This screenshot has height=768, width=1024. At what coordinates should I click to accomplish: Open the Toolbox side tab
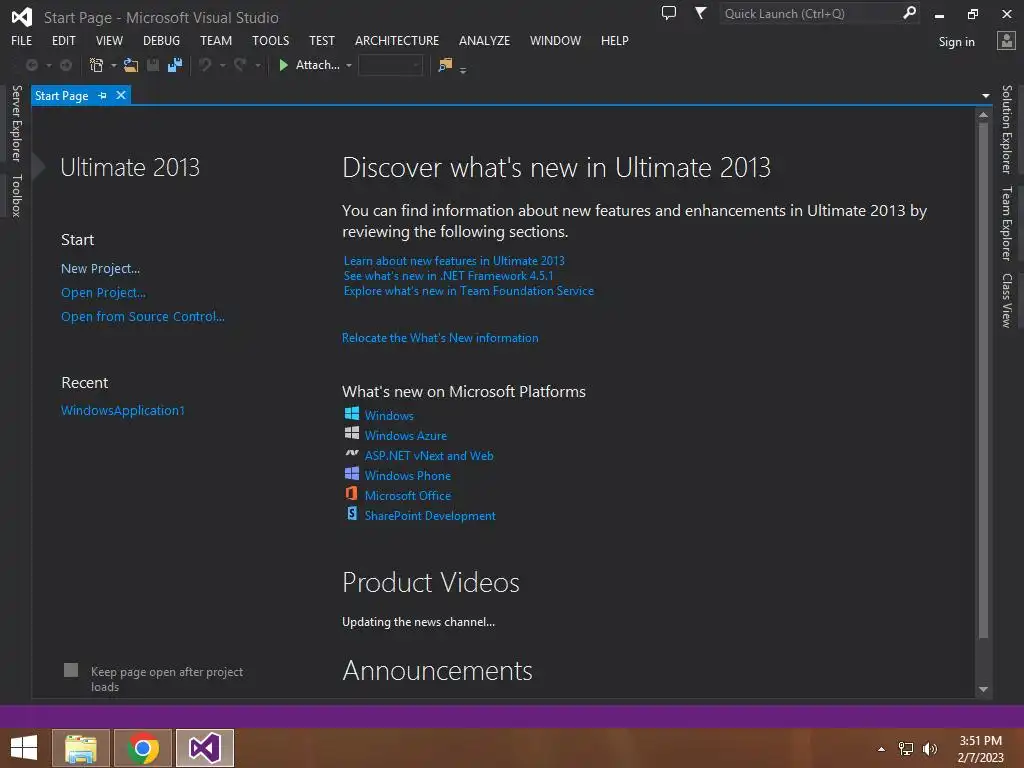16,195
